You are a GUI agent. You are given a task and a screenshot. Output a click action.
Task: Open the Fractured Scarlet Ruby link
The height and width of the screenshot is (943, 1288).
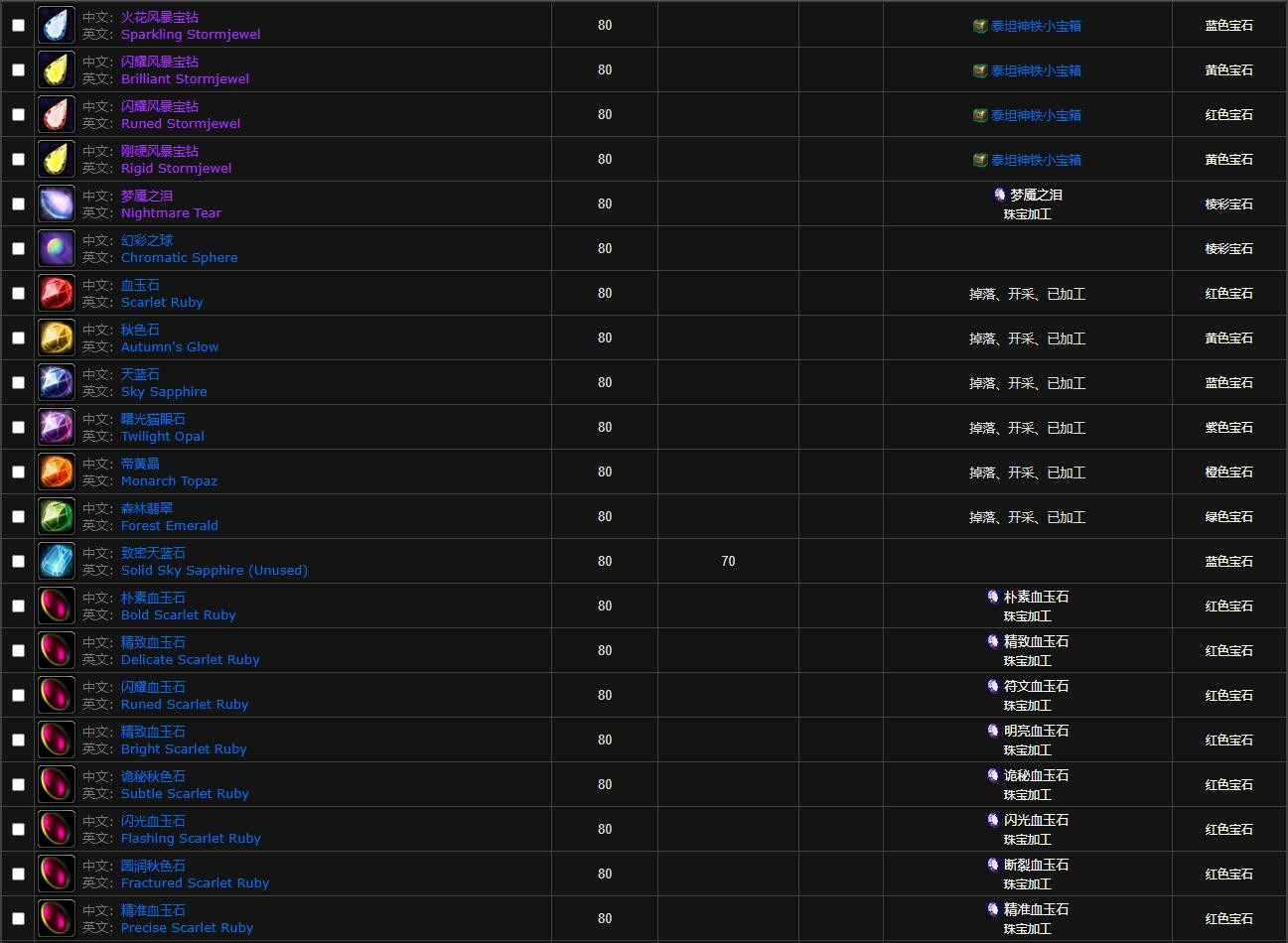click(x=195, y=882)
